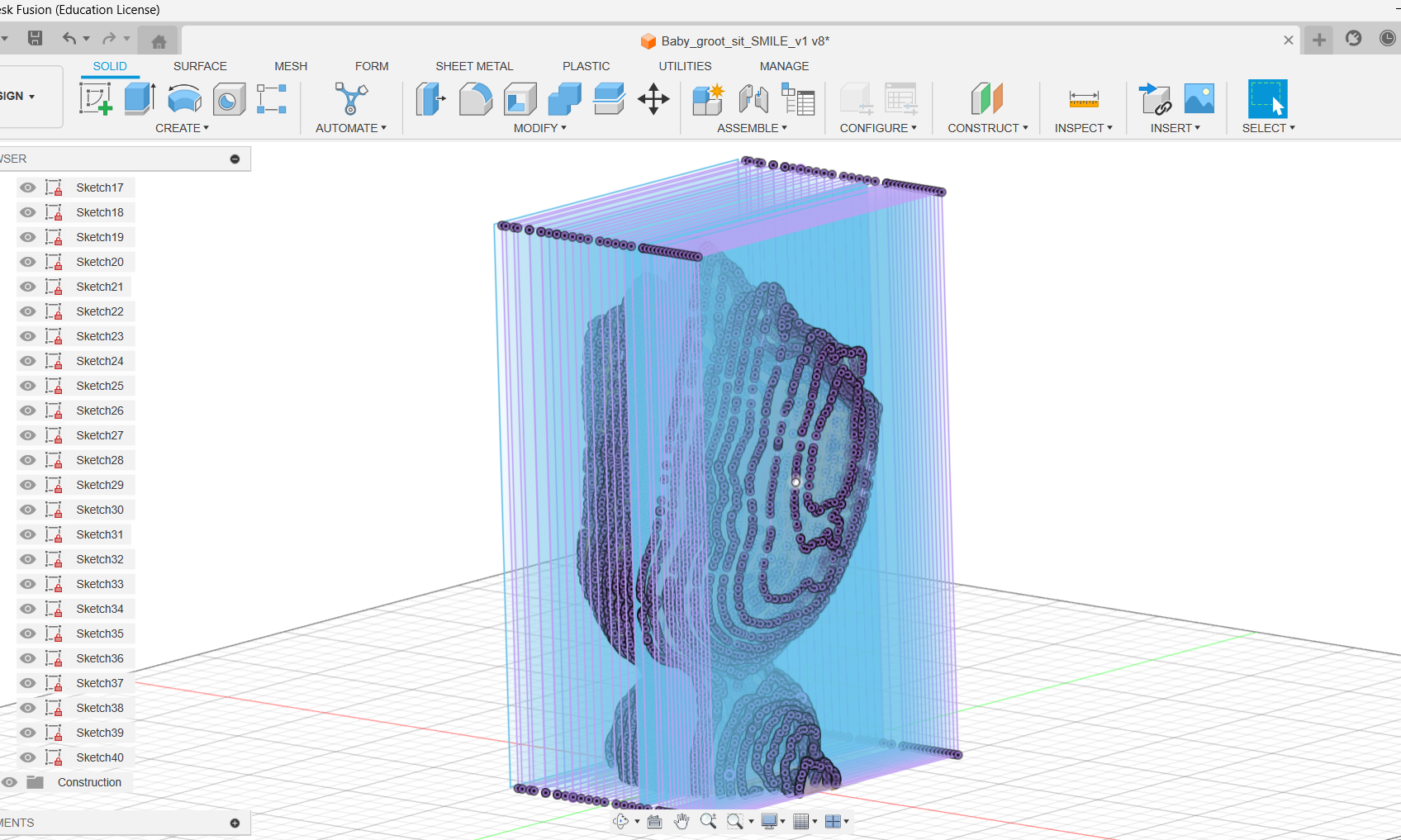
Task: Hide Sketch17 with its eye icon
Action: (x=28, y=187)
